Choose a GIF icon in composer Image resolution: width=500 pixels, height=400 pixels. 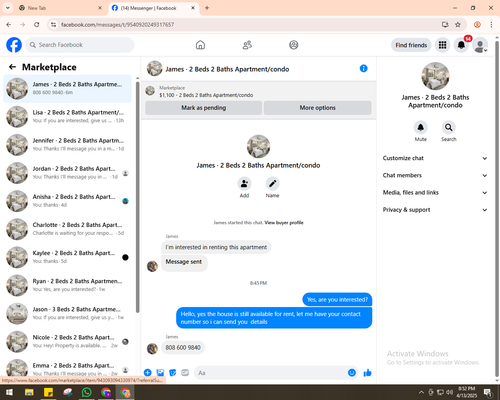[x=185, y=373]
